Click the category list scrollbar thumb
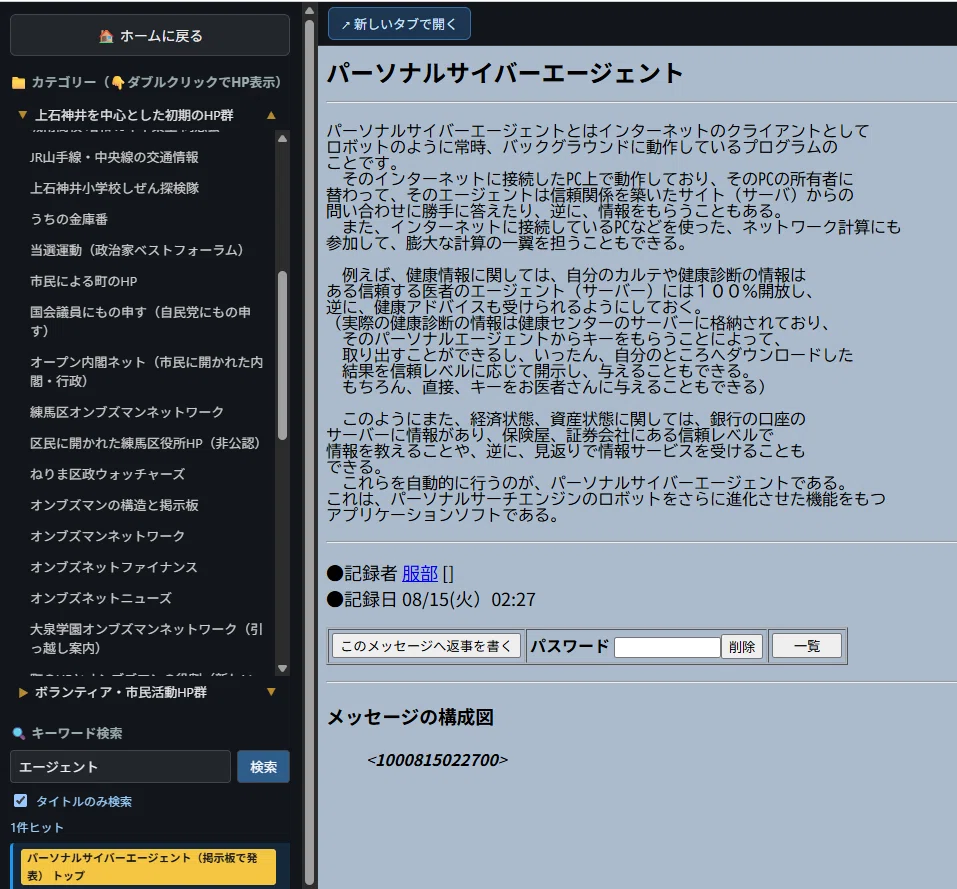This screenshot has width=957, height=889. coord(282,355)
